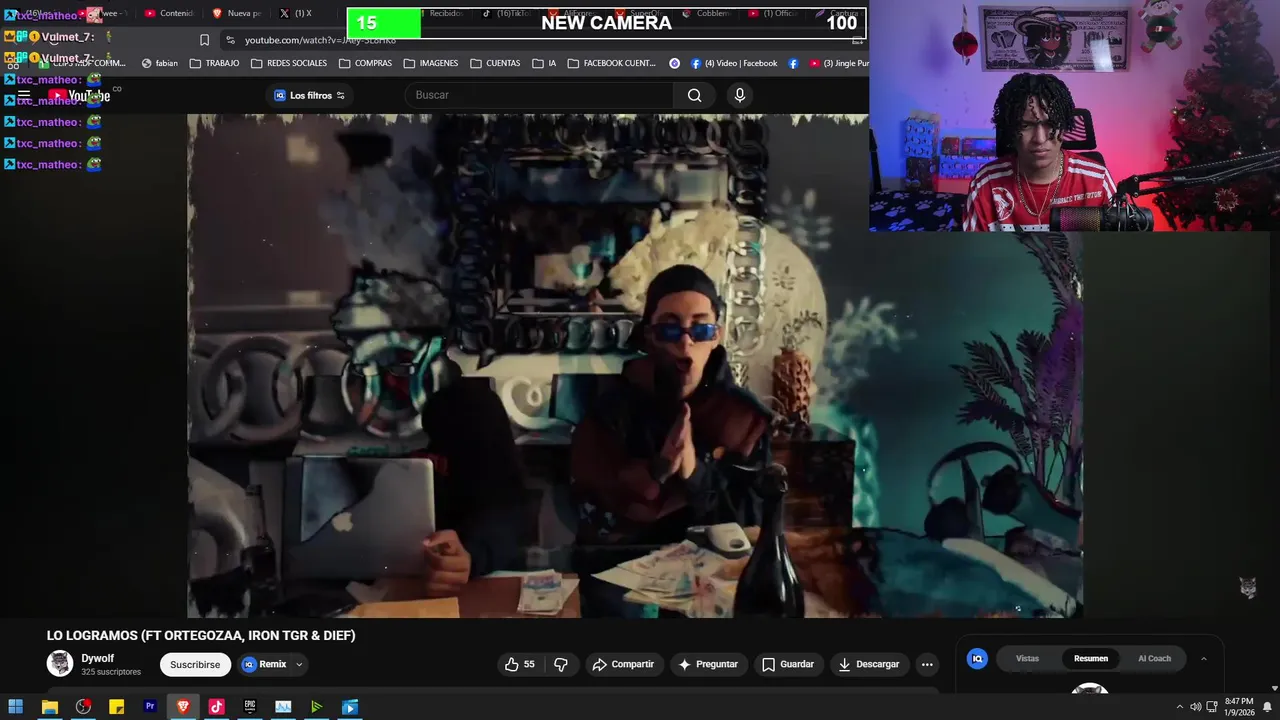Like the video with thumbs up
The width and height of the screenshot is (1280, 720).
[520, 664]
